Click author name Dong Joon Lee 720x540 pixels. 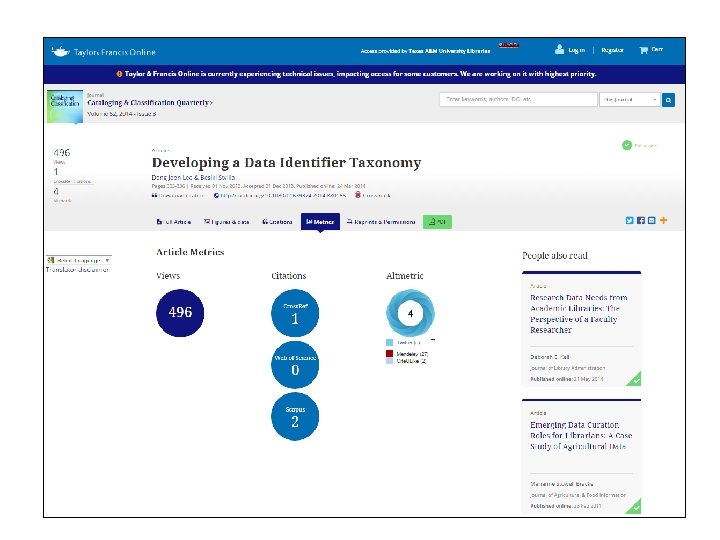(172, 177)
